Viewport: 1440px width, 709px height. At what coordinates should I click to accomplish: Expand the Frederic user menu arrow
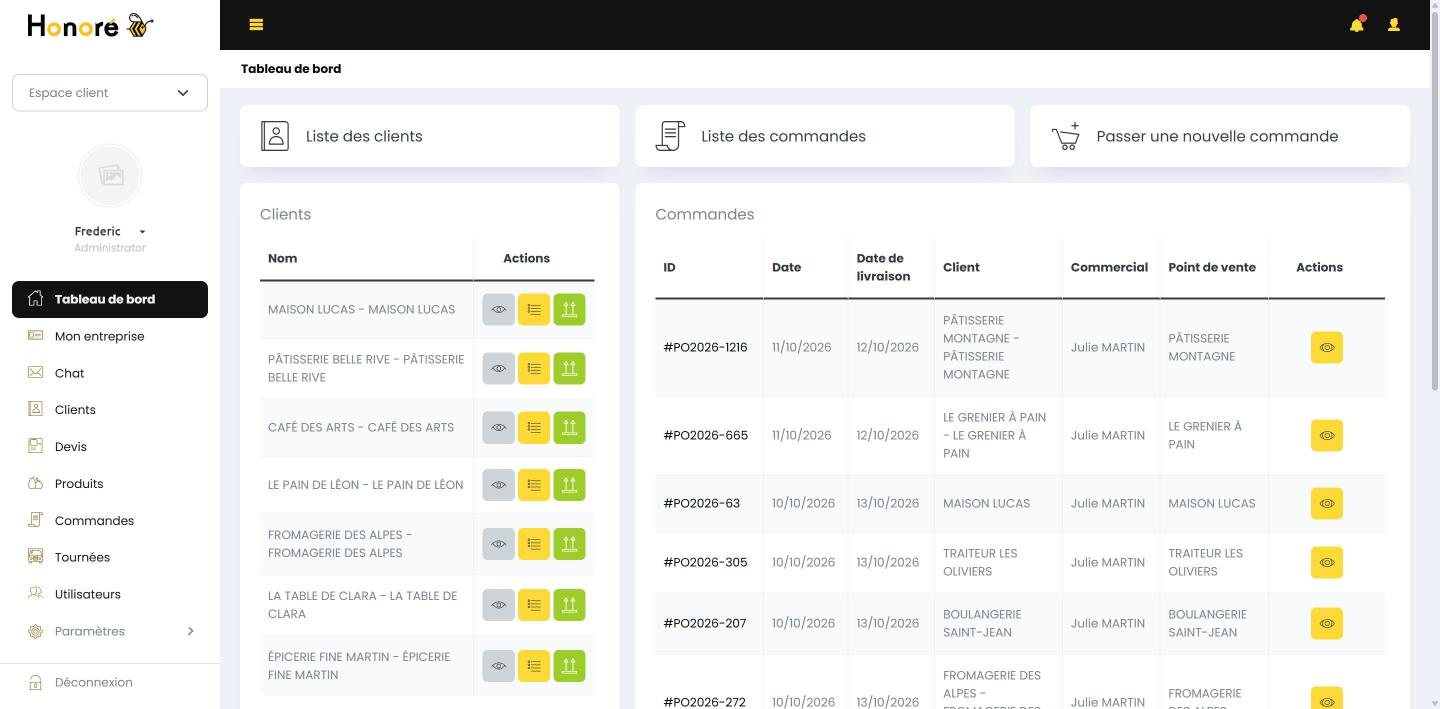click(142, 232)
